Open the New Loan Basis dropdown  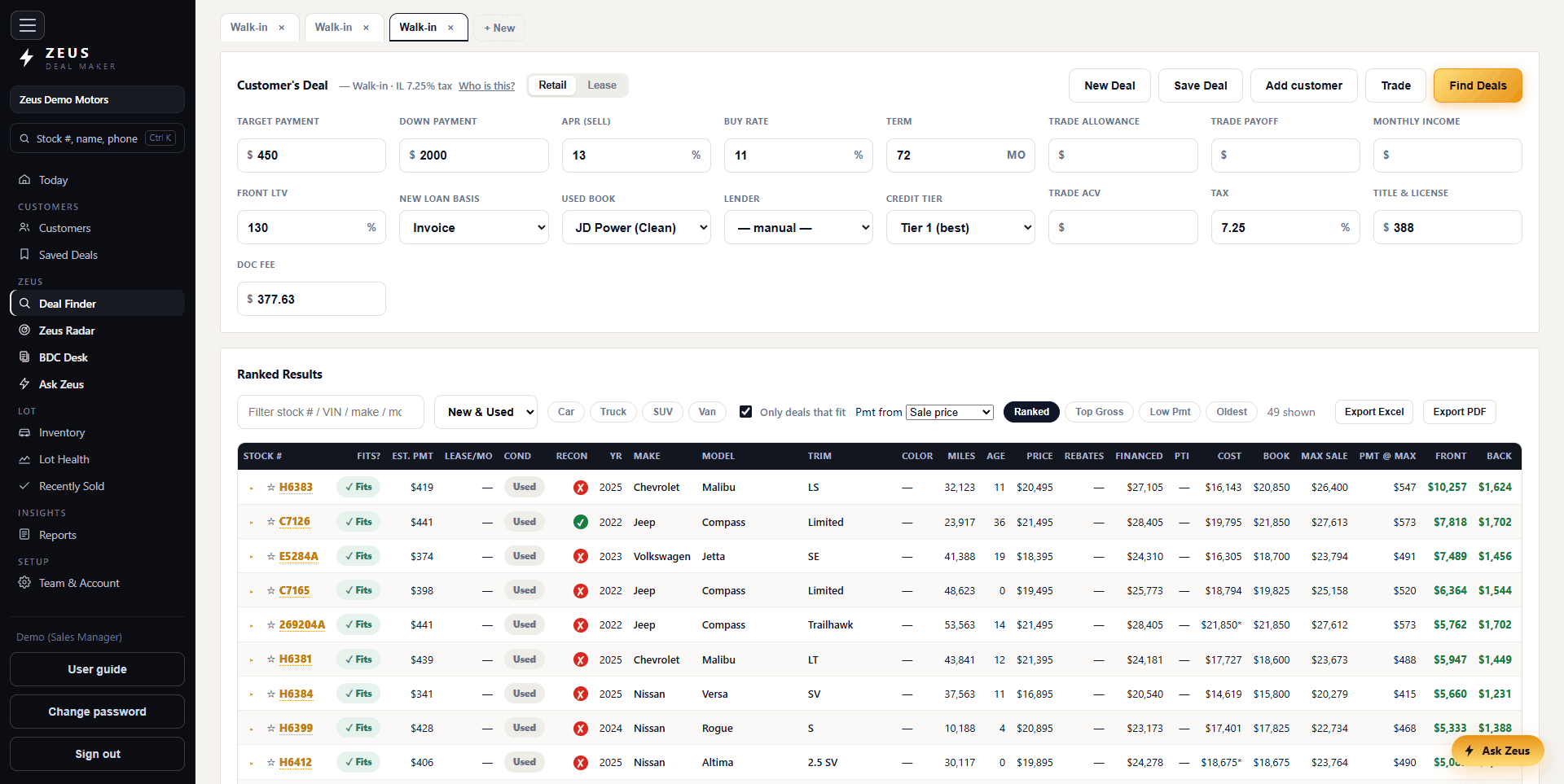474,227
